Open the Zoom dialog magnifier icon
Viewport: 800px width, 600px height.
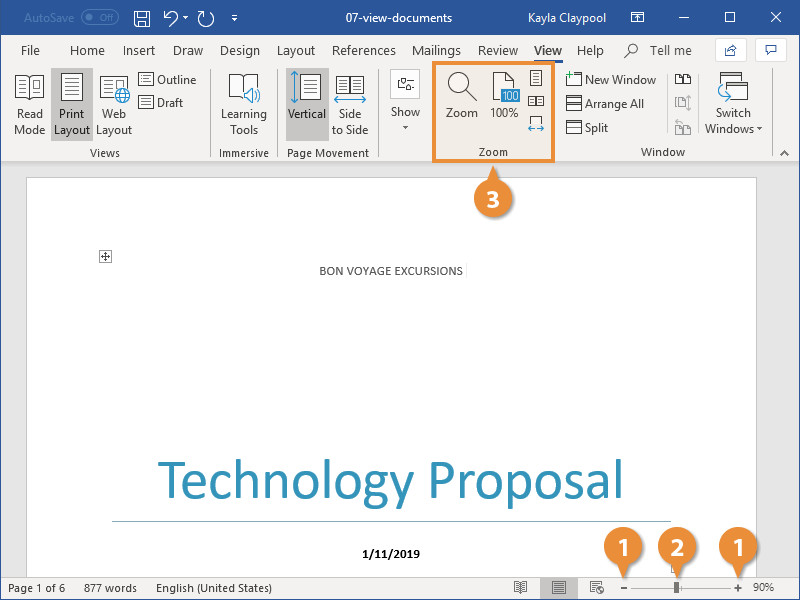pos(461,97)
